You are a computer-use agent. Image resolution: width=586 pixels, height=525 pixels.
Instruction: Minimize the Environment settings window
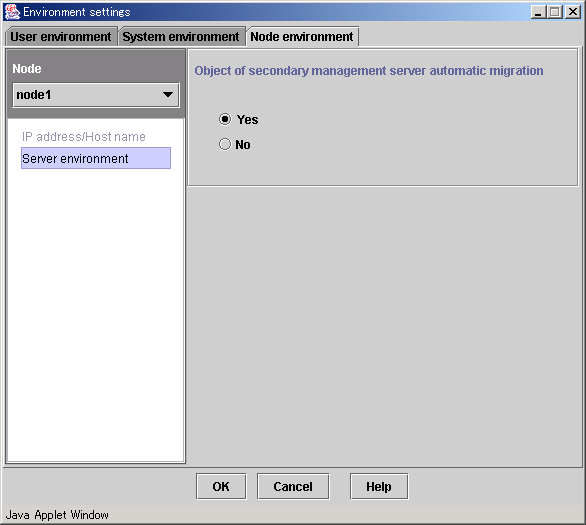538,12
